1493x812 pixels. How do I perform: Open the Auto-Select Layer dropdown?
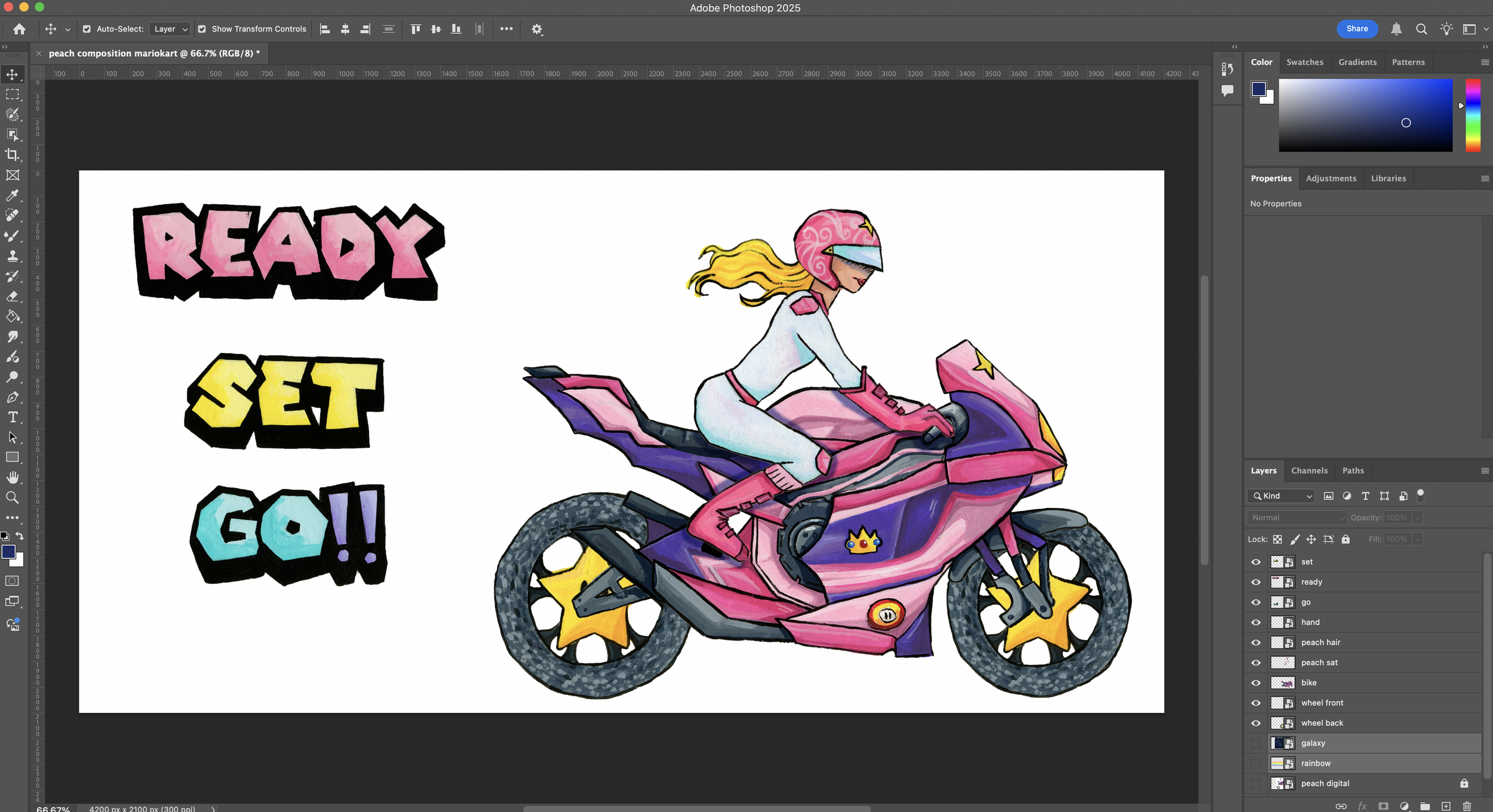(x=170, y=29)
